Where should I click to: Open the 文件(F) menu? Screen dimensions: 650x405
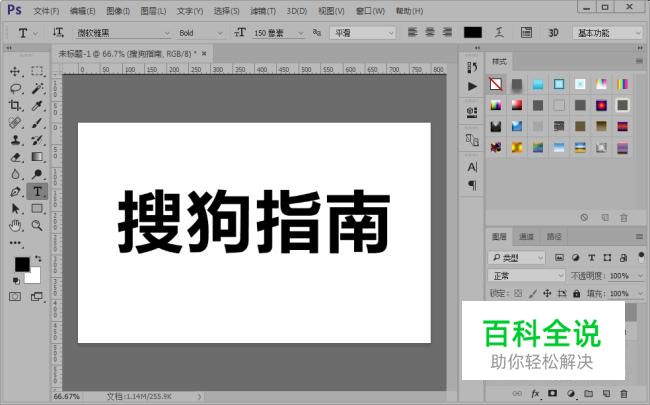tap(46, 11)
